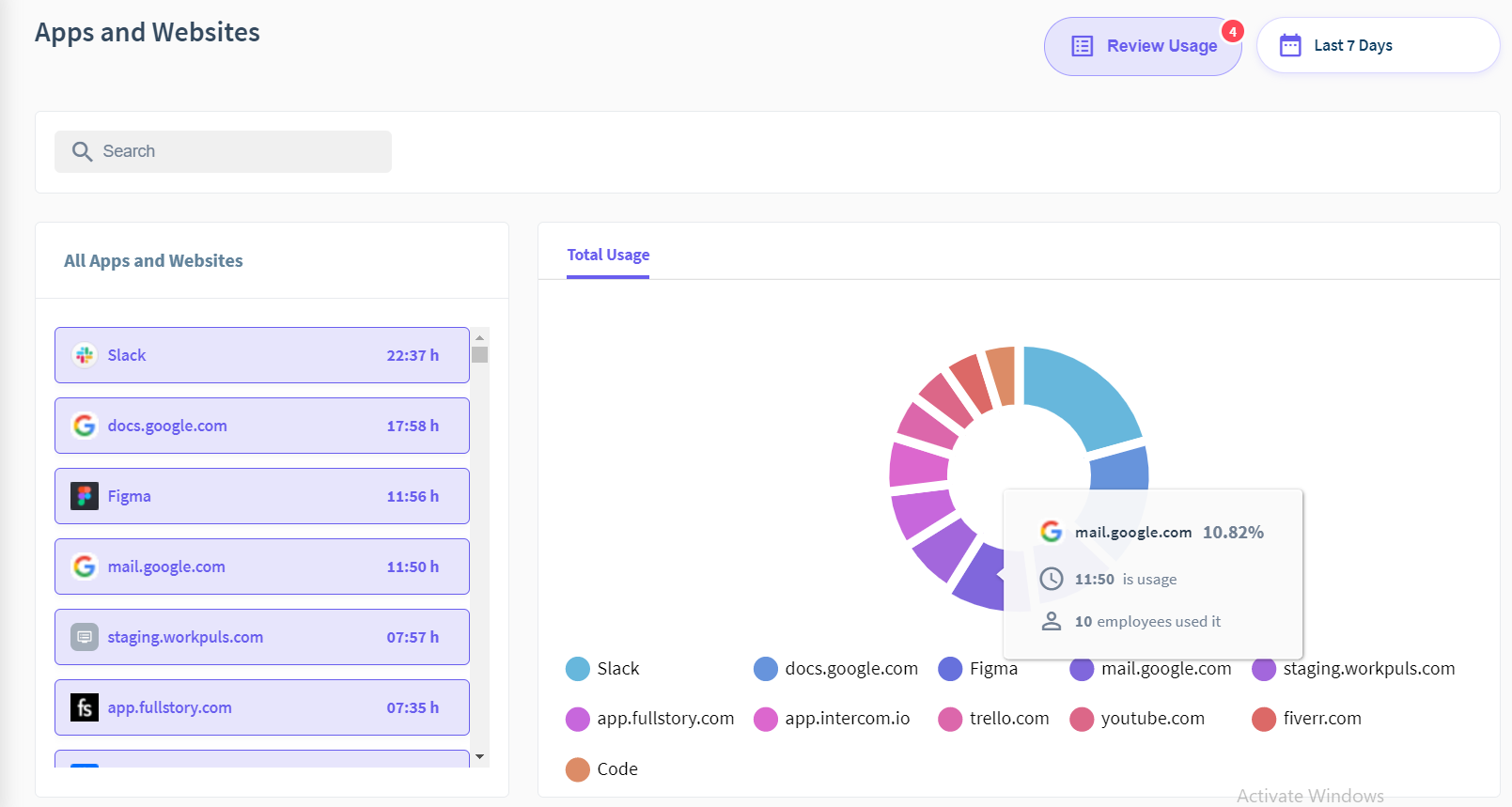Open the Last 7 Days date dropdown
Screen dimensions: 1512x807
[x=1377, y=45]
